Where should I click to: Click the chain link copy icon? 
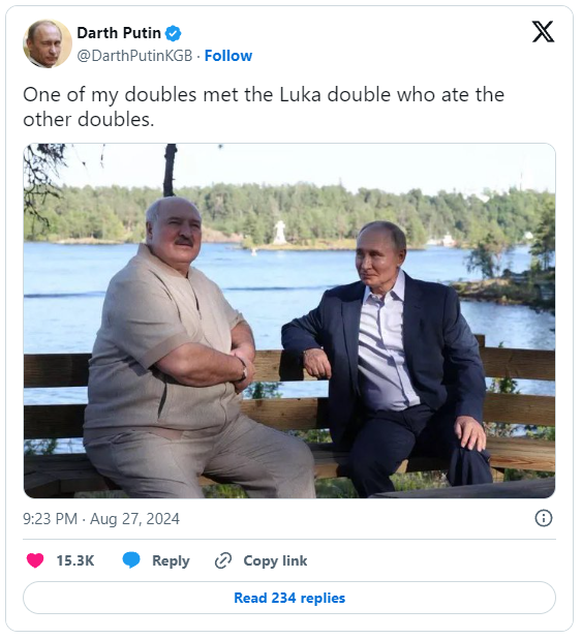pos(223,561)
